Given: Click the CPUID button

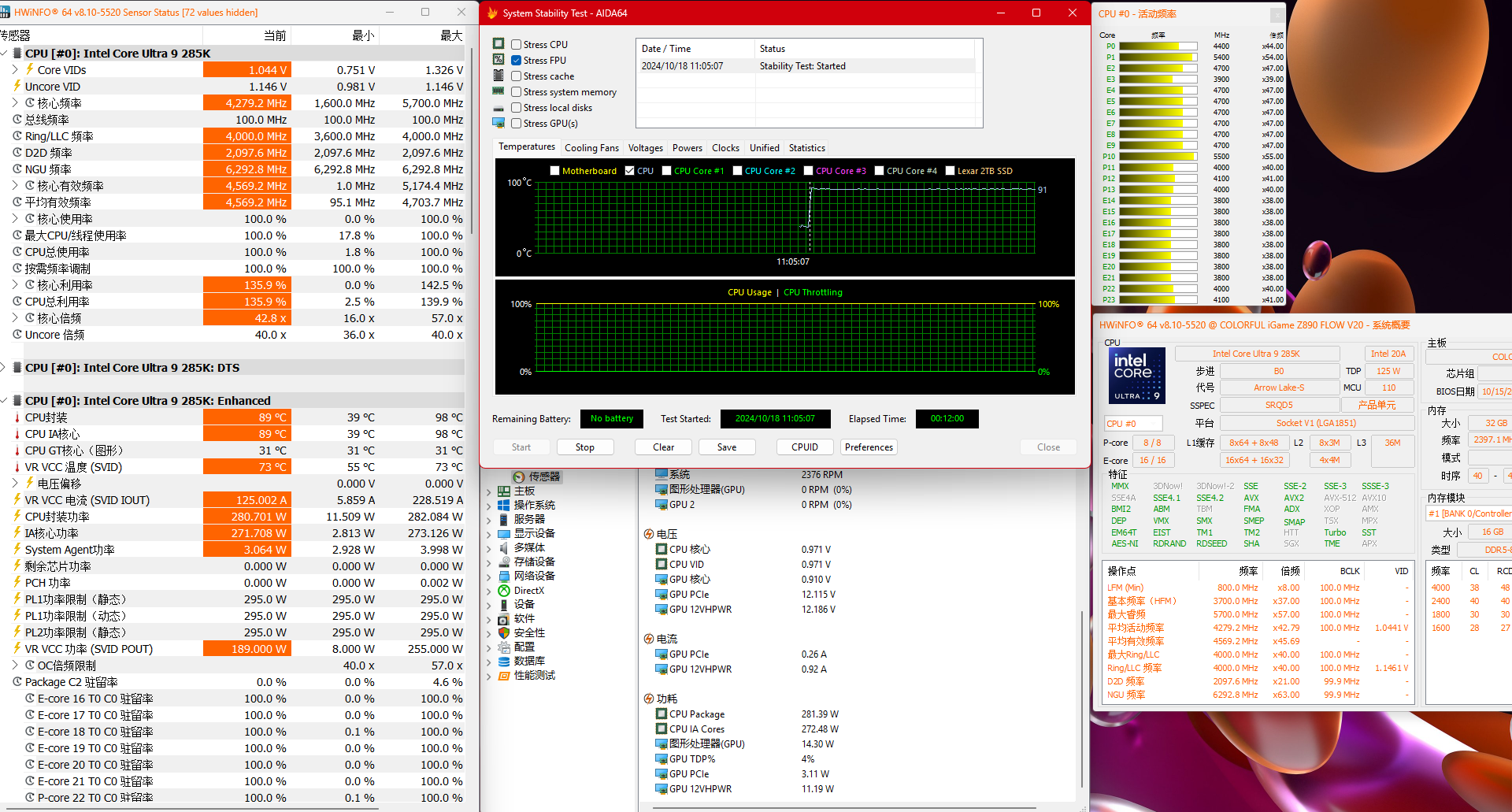Looking at the screenshot, I should [x=804, y=447].
